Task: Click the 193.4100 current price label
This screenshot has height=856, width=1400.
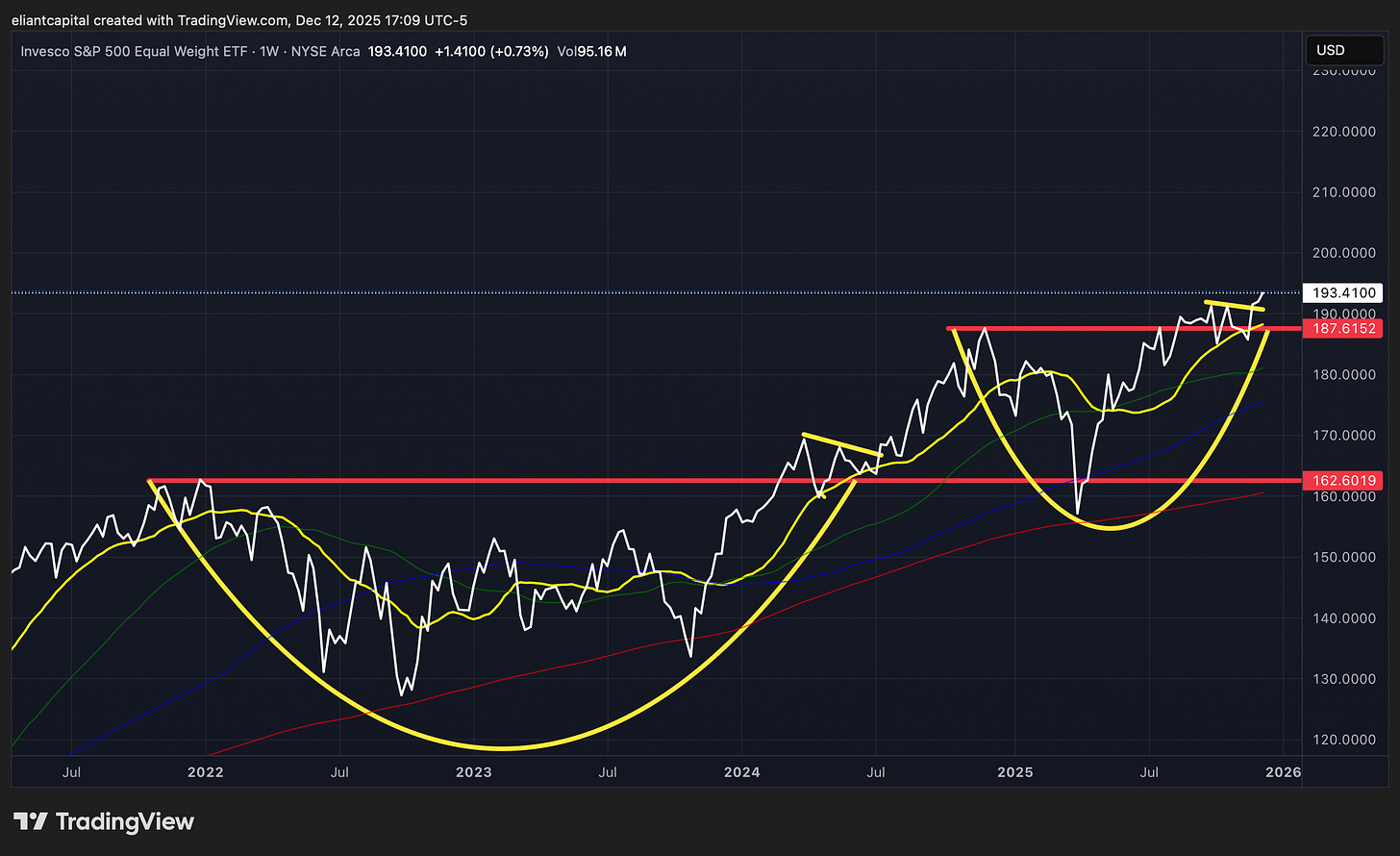Action: 1341,292
